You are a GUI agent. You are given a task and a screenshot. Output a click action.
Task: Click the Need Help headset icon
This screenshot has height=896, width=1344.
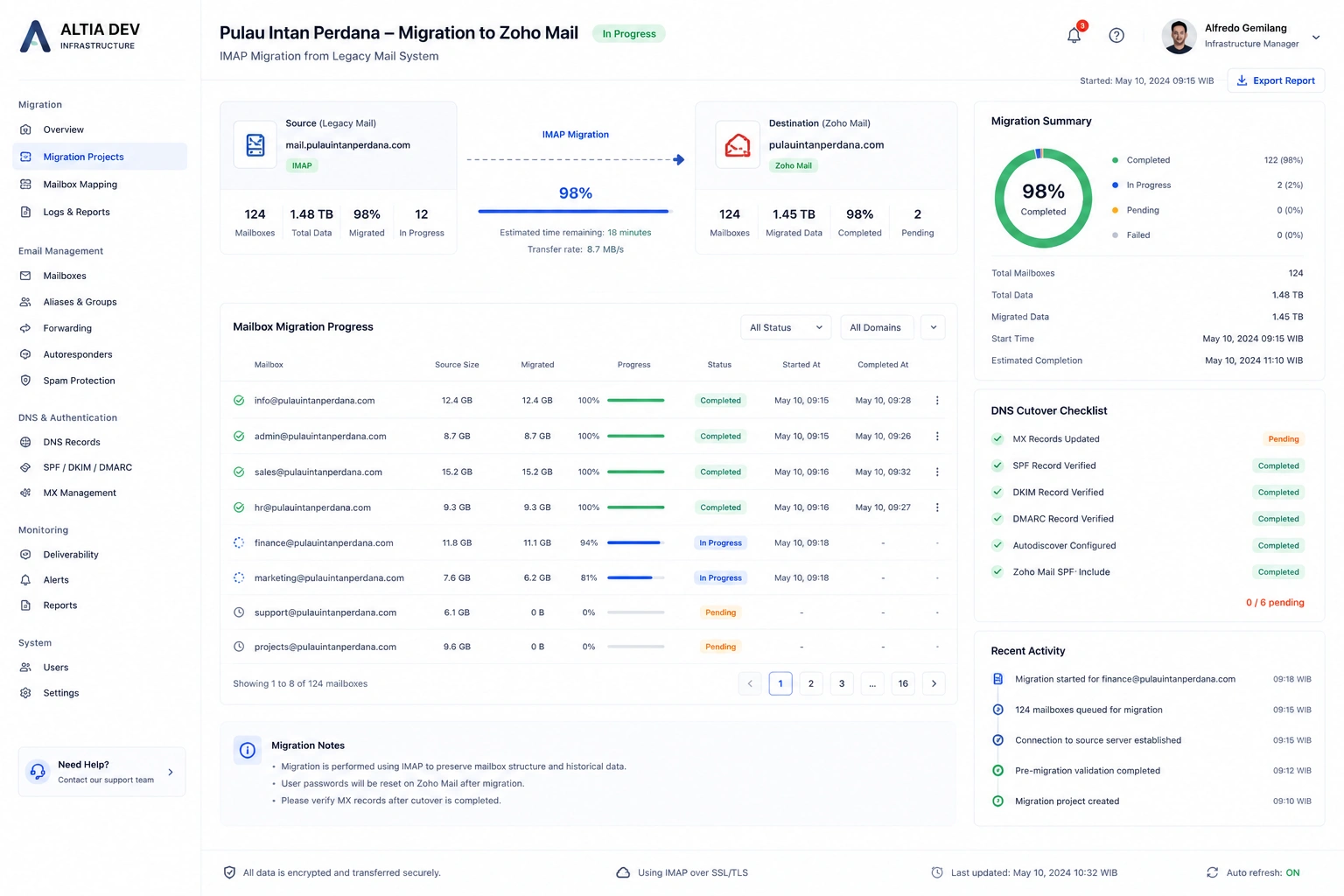click(x=38, y=772)
